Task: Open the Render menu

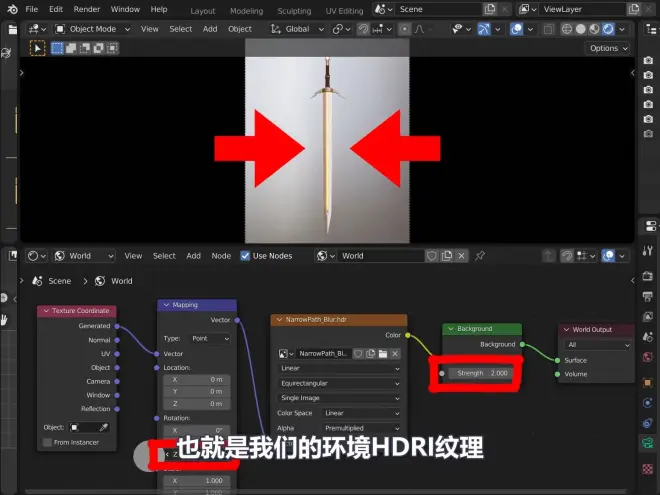Action: (87, 9)
